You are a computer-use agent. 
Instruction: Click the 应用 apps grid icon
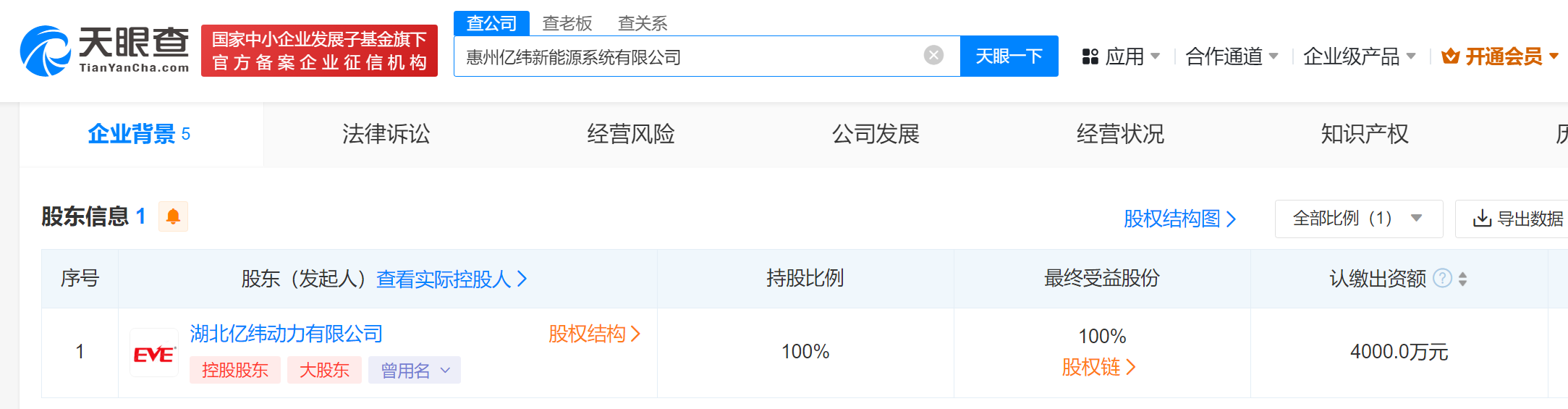pyautogui.click(x=1090, y=56)
